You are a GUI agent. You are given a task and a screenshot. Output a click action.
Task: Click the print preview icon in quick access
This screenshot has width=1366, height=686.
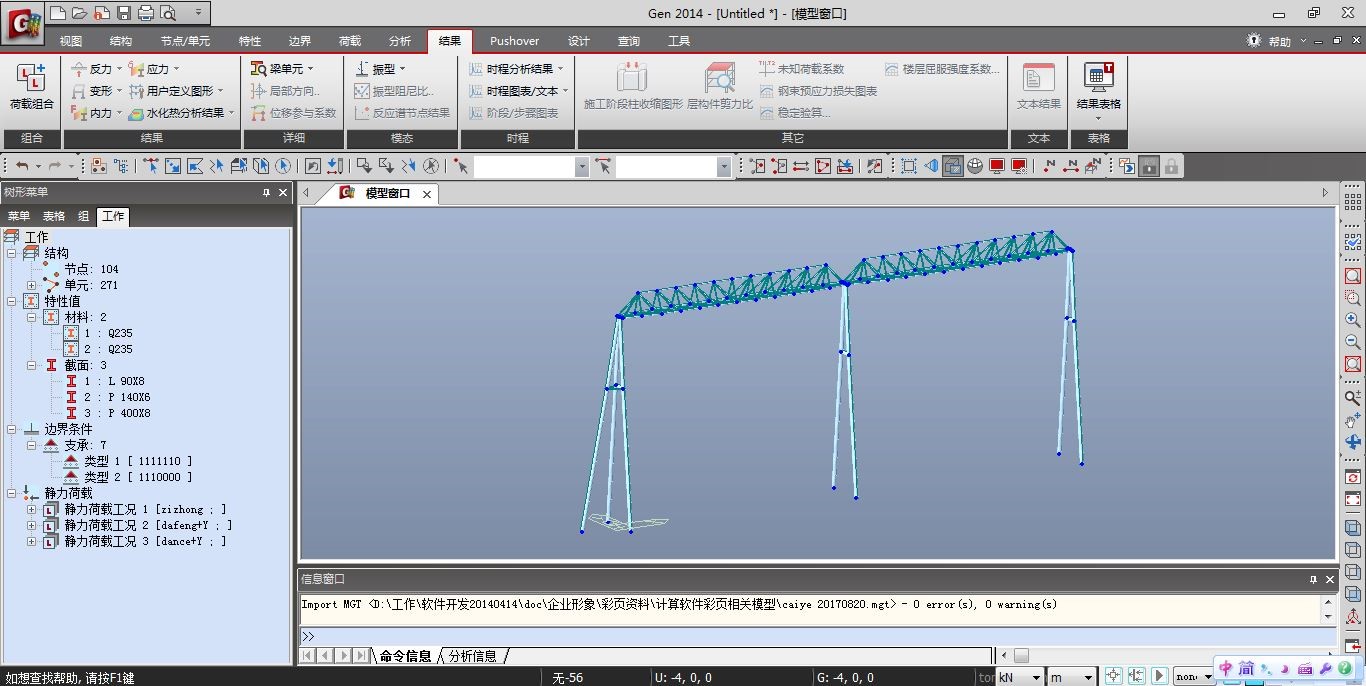point(168,13)
